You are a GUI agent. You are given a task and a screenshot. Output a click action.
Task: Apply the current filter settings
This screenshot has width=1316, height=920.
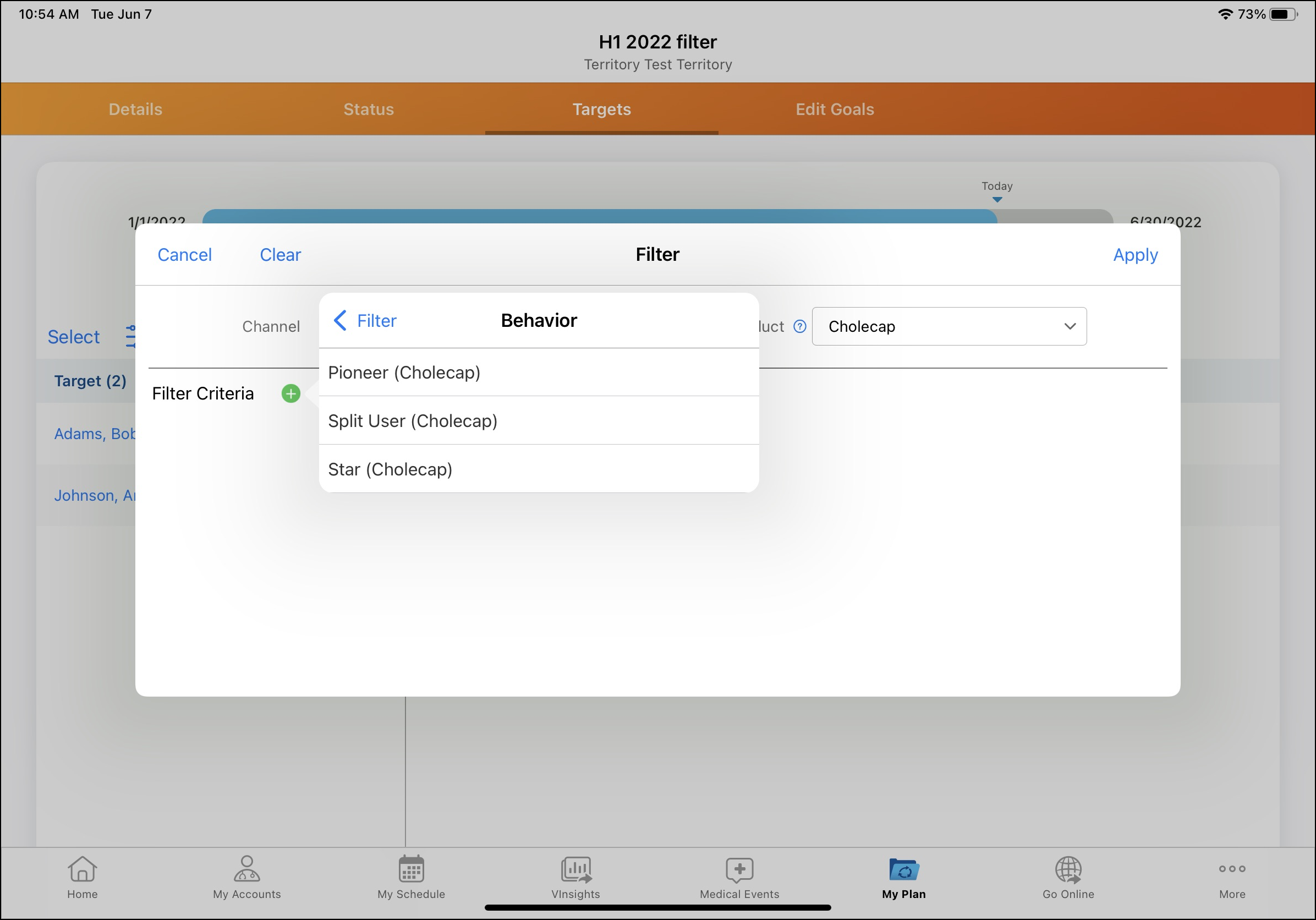[x=1135, y=255]
